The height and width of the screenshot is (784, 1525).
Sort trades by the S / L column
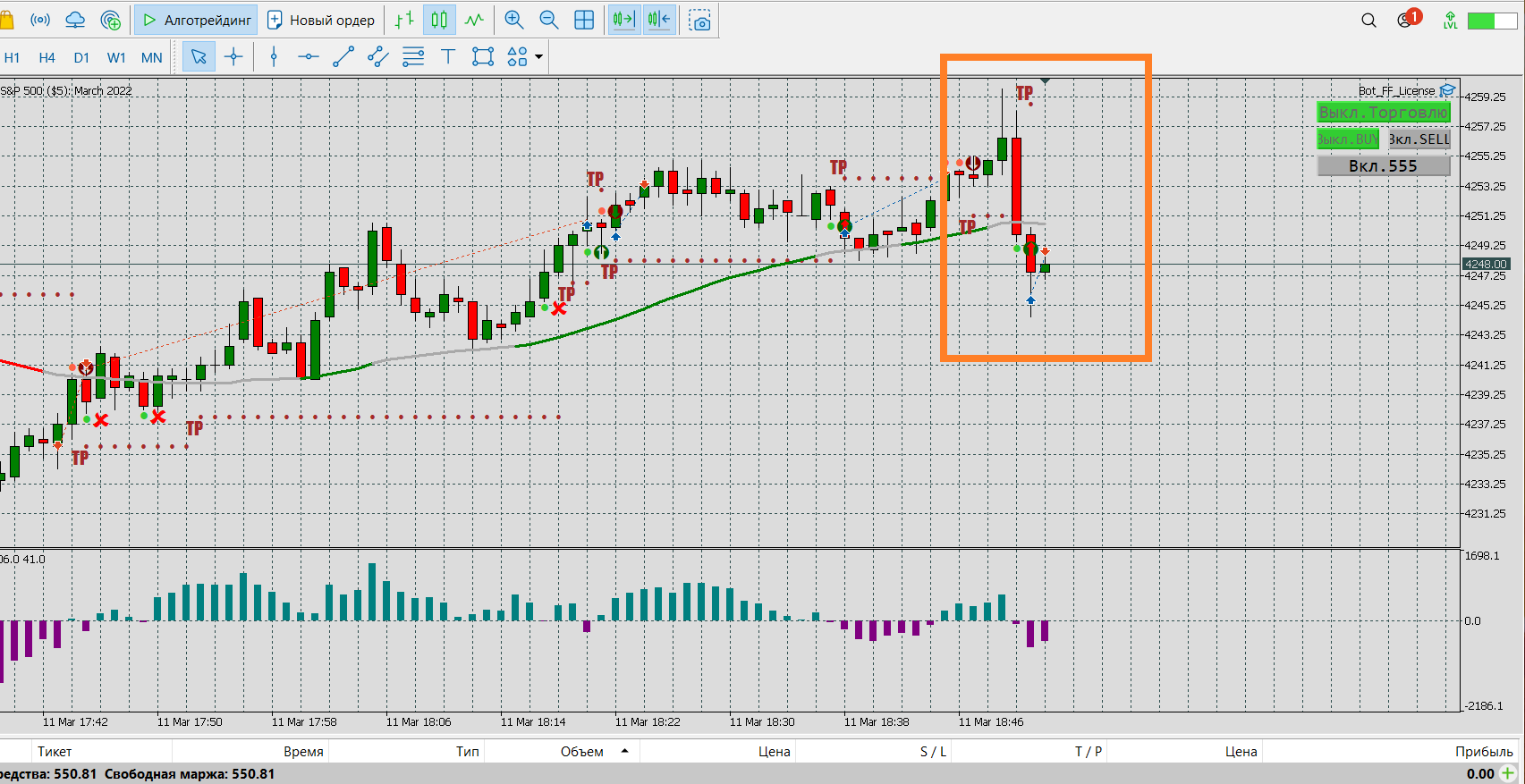point(933,752)
